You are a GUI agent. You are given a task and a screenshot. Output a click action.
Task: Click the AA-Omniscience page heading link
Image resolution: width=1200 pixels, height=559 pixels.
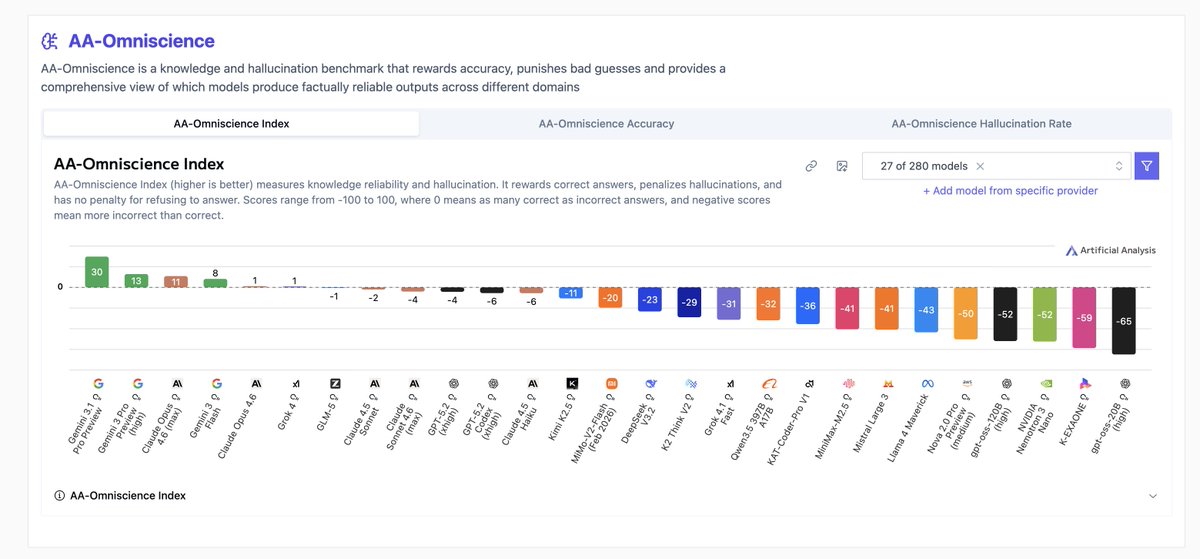(141, 41)
